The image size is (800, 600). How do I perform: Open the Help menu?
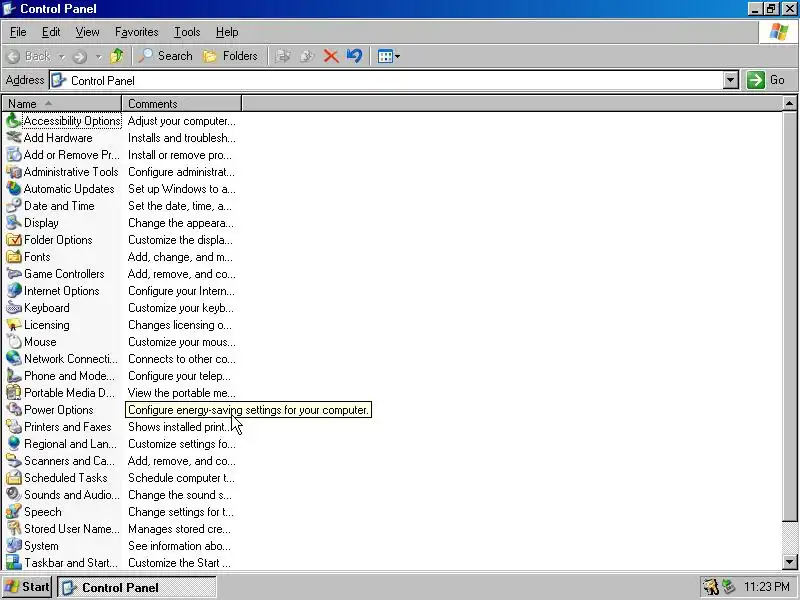tap(227, 32)
